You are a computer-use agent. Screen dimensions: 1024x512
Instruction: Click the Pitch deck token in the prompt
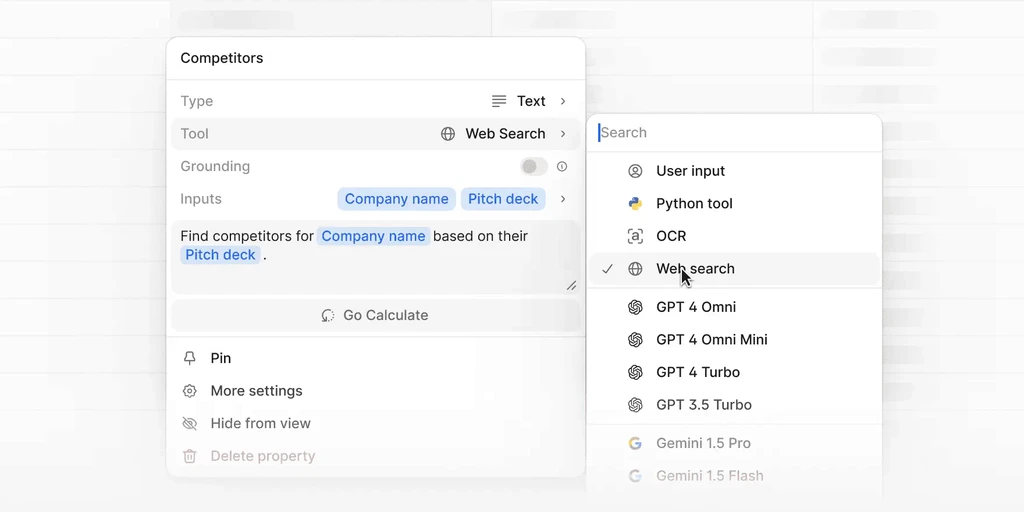(220, 255)
